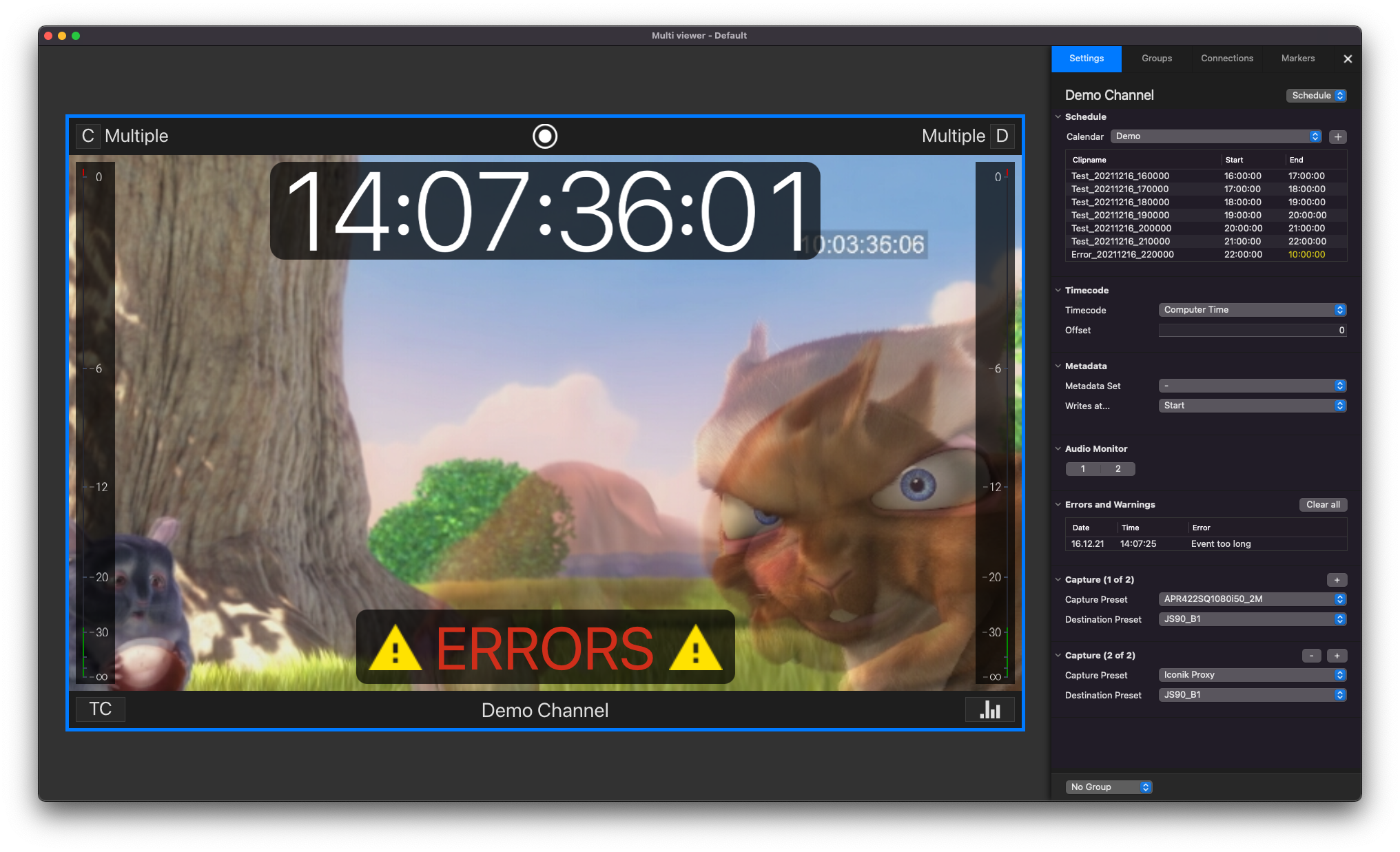Select the Test_20211216_190000 schedule row

[x=1206, y=216]
